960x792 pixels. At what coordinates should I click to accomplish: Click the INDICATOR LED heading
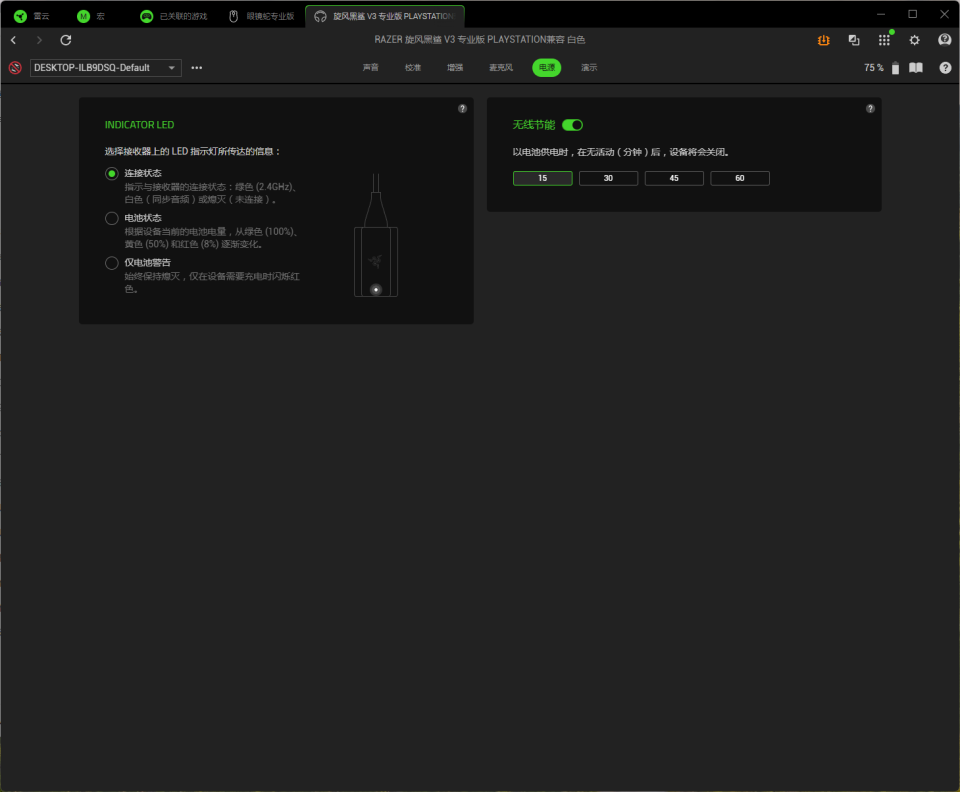point(139,125)
